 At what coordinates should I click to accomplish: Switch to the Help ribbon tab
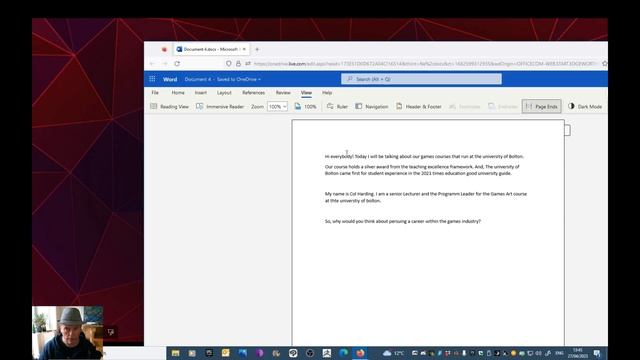coord(327,93)
